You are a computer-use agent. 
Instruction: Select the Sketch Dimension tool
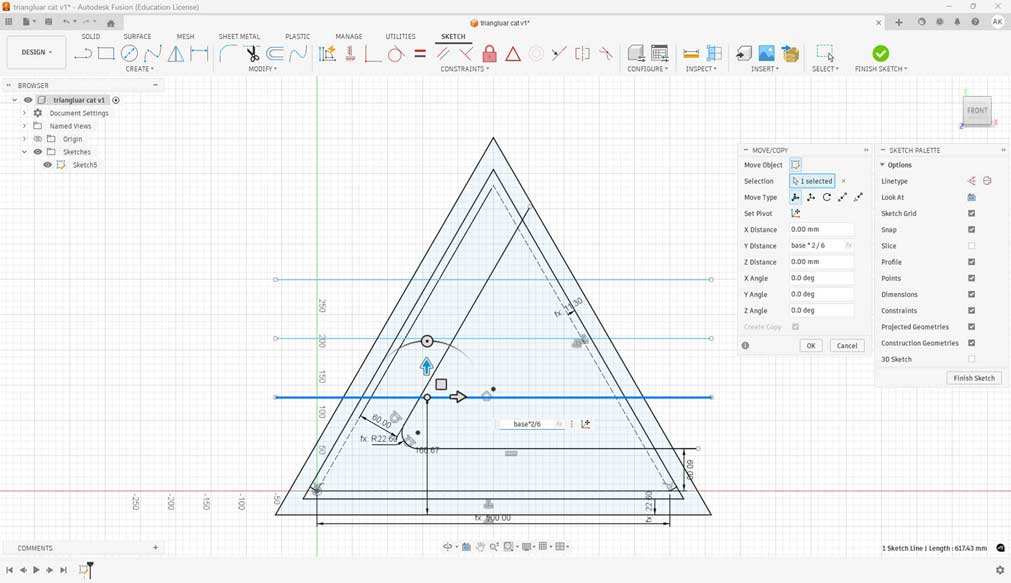(199, 54)
